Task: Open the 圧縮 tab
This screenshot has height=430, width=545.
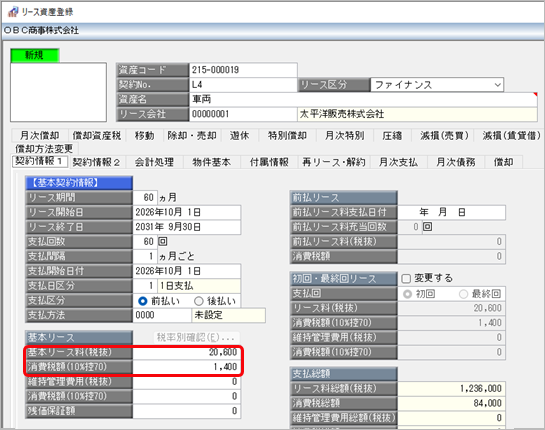Action: coord(392,135)
